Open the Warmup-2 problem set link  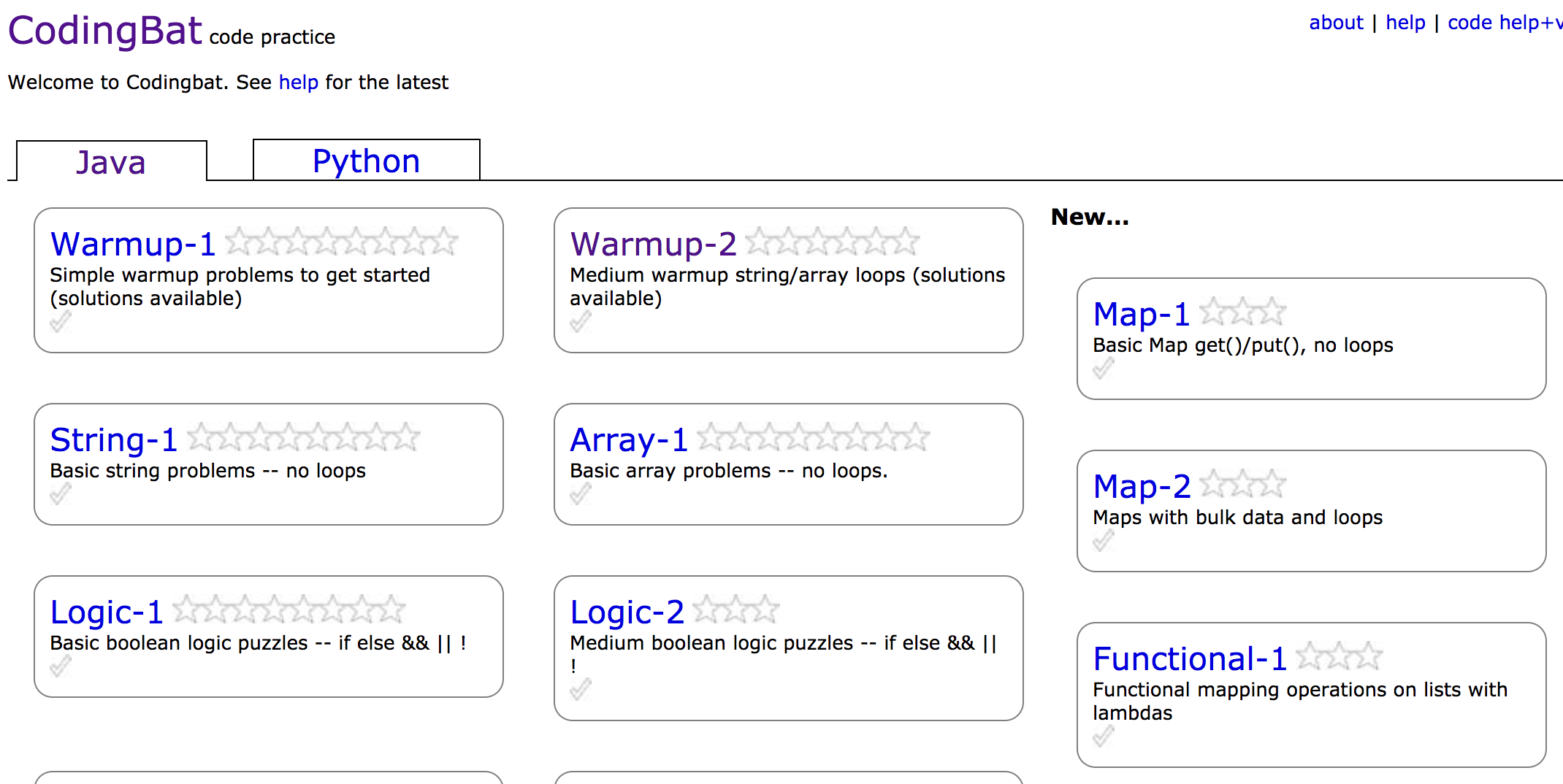[653, 244]
